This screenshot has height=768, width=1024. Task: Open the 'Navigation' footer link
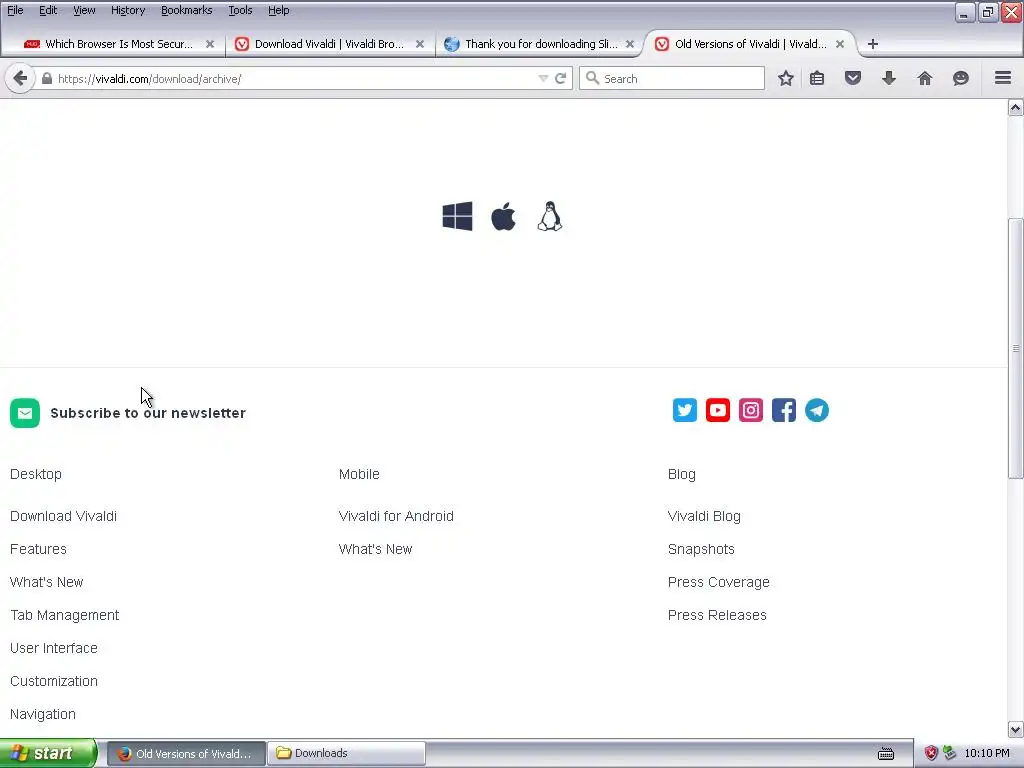click(x=42, y=714)
